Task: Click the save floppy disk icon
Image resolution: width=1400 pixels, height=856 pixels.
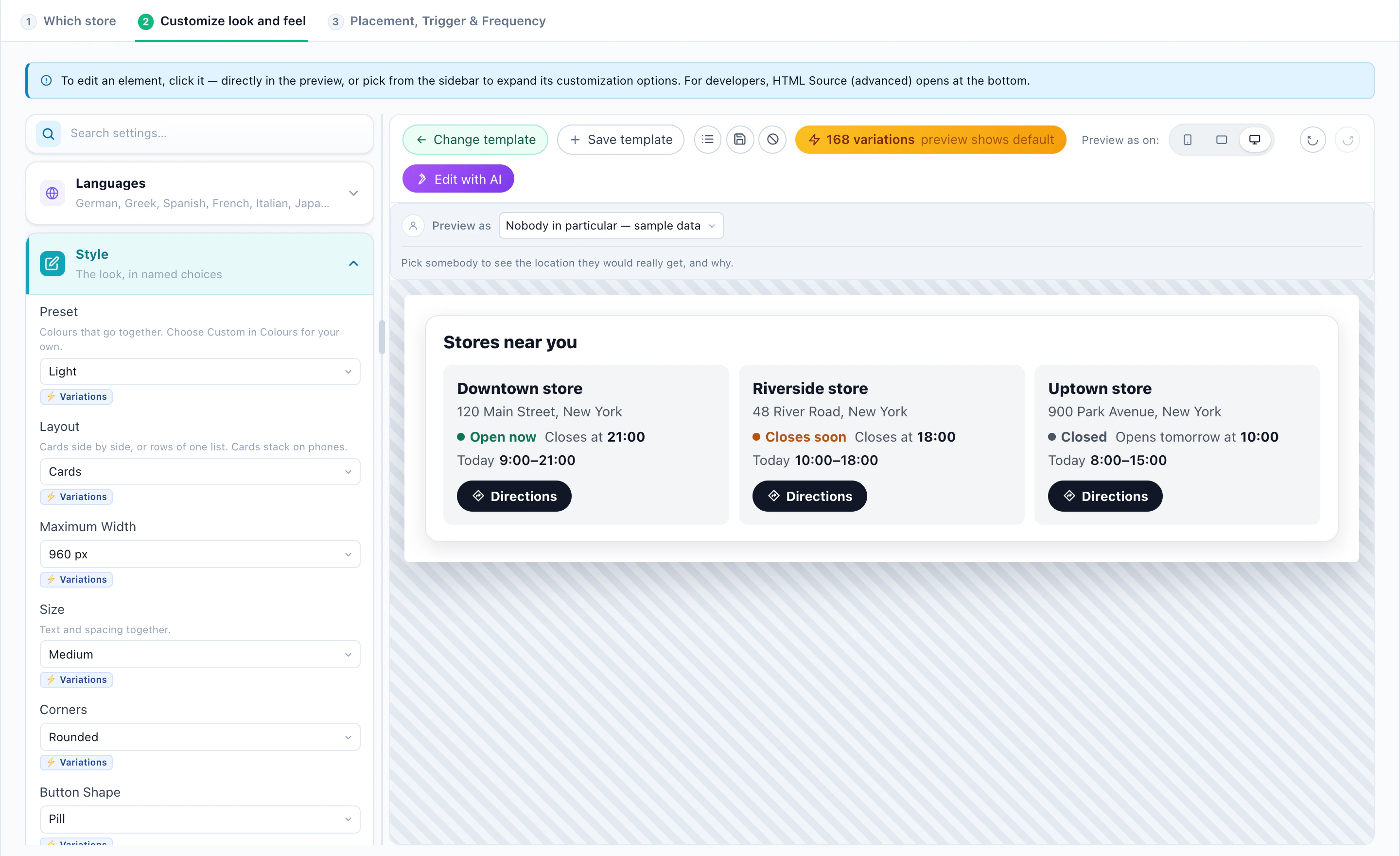Action: click(x=740, y=140)
